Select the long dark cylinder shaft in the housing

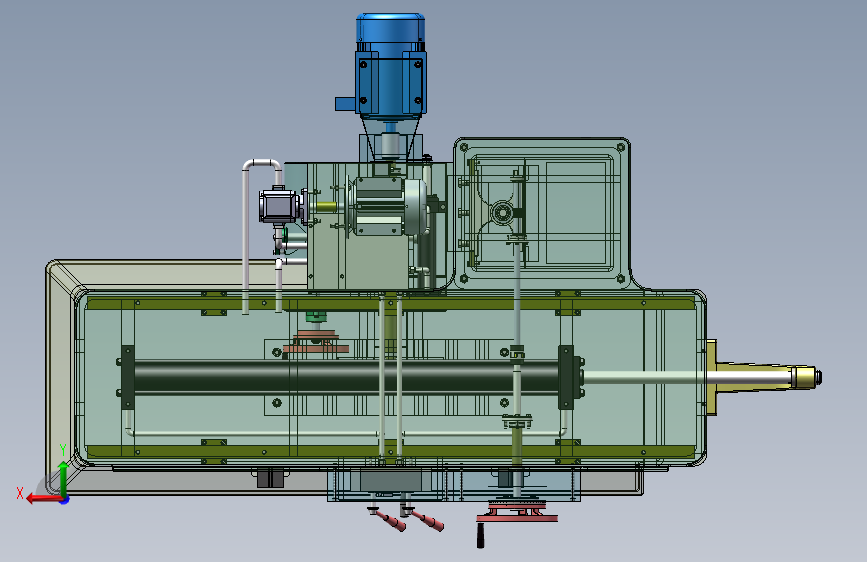pyautogui.click(x=346, y=377)
